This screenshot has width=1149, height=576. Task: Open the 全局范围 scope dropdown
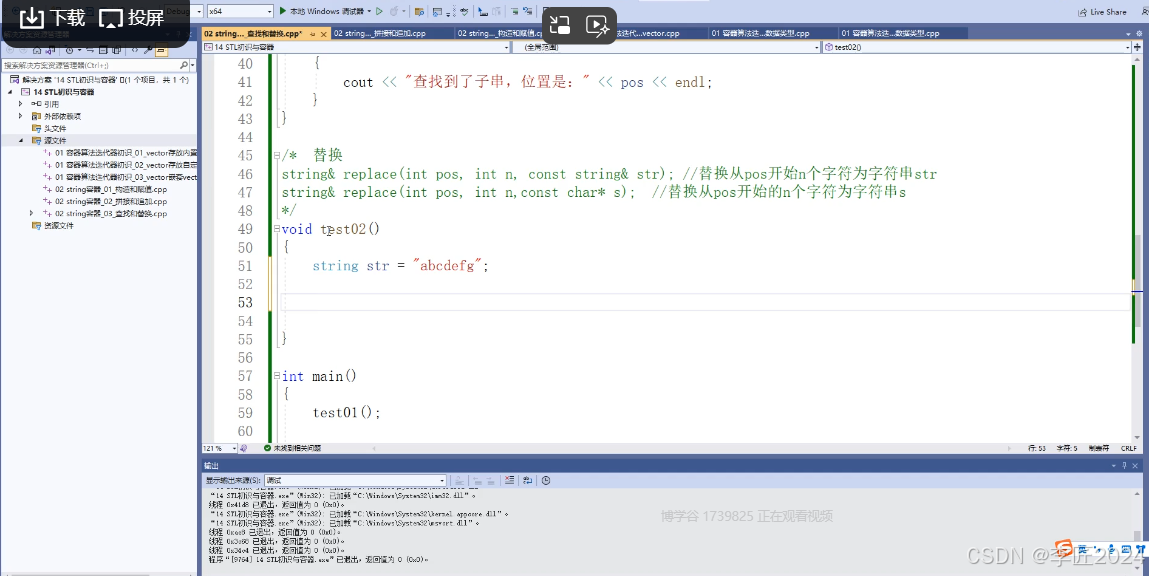(666, 47)
